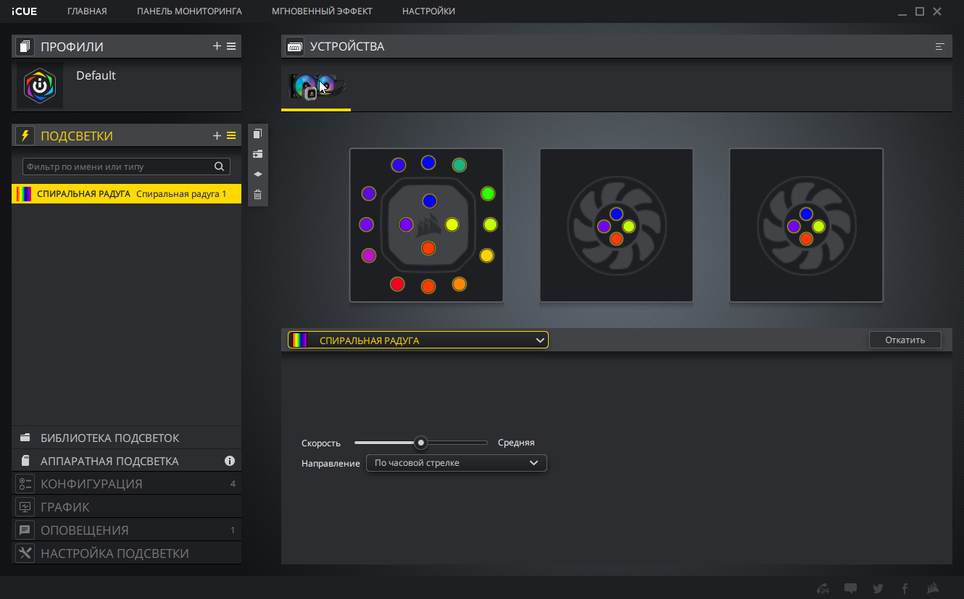The height and width of the screenshot is (599, 964).
Task: Click the Corsair logo in the pump head center
Action: point(429,226)
